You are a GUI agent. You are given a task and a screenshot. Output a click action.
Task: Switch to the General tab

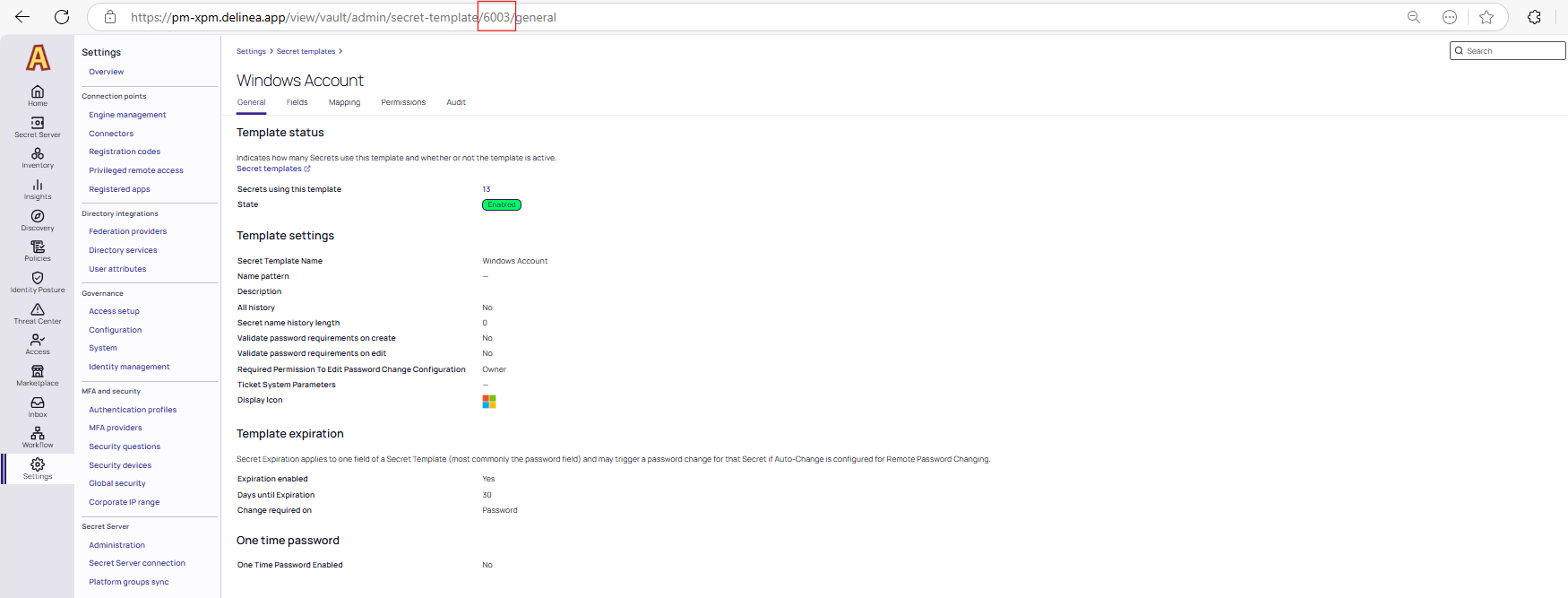click(251, 102)
